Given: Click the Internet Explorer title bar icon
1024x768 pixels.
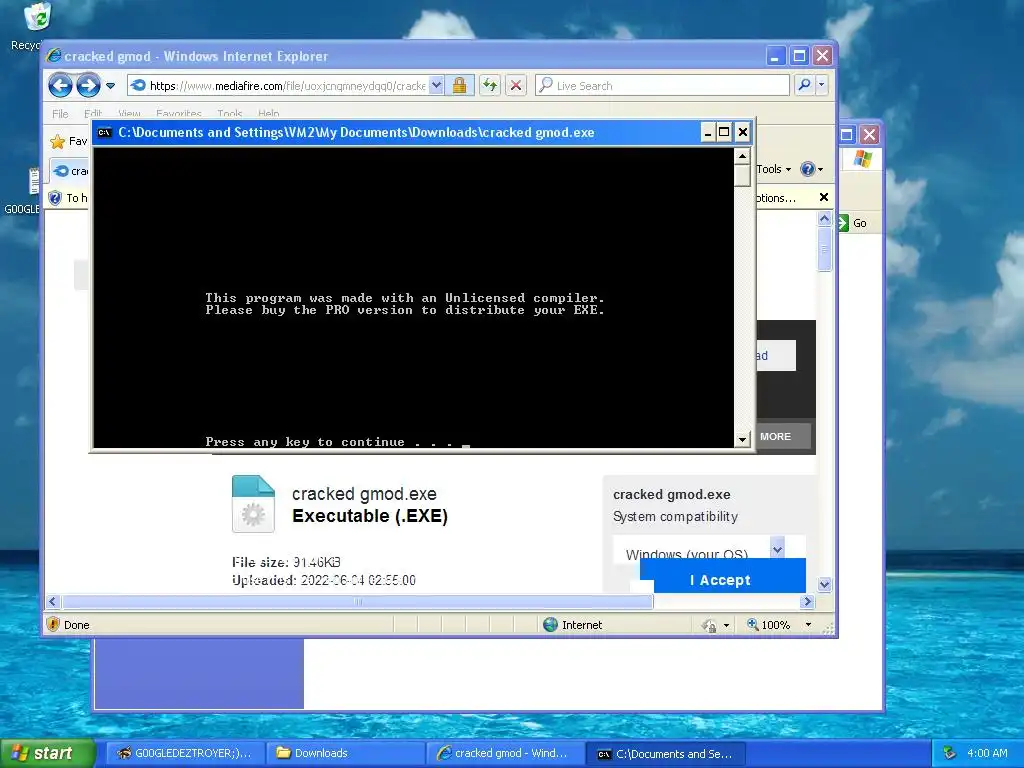Looking at the screenshot, I should [54, 56].
